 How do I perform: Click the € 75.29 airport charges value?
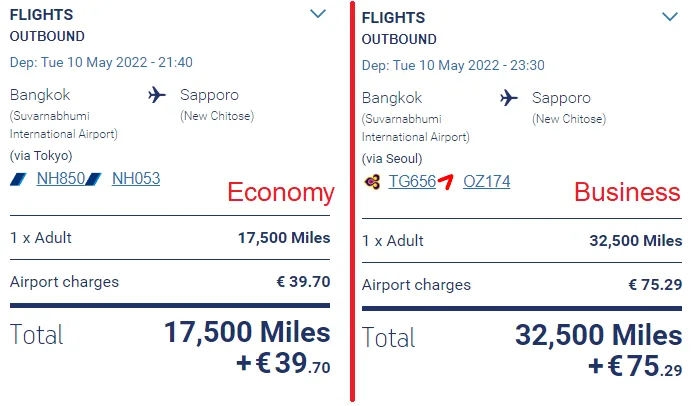(x=656, y=284)
